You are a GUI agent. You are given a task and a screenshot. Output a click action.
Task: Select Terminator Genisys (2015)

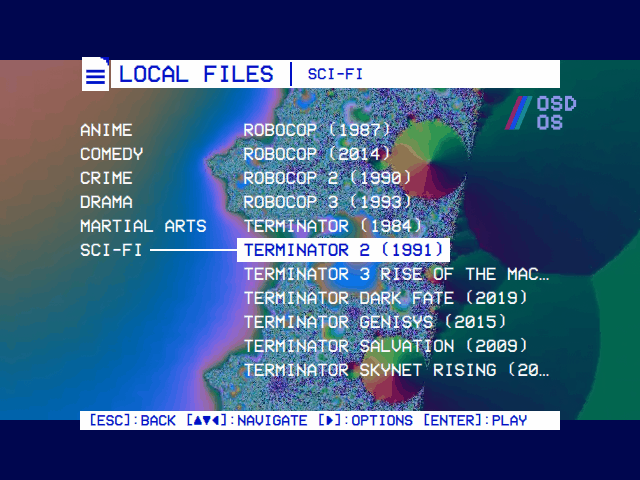375,322
